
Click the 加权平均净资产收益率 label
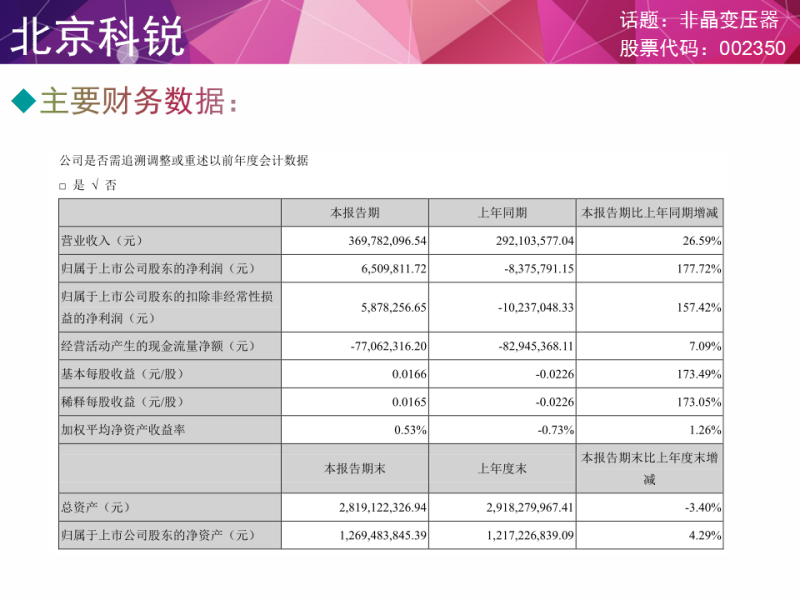123,430
